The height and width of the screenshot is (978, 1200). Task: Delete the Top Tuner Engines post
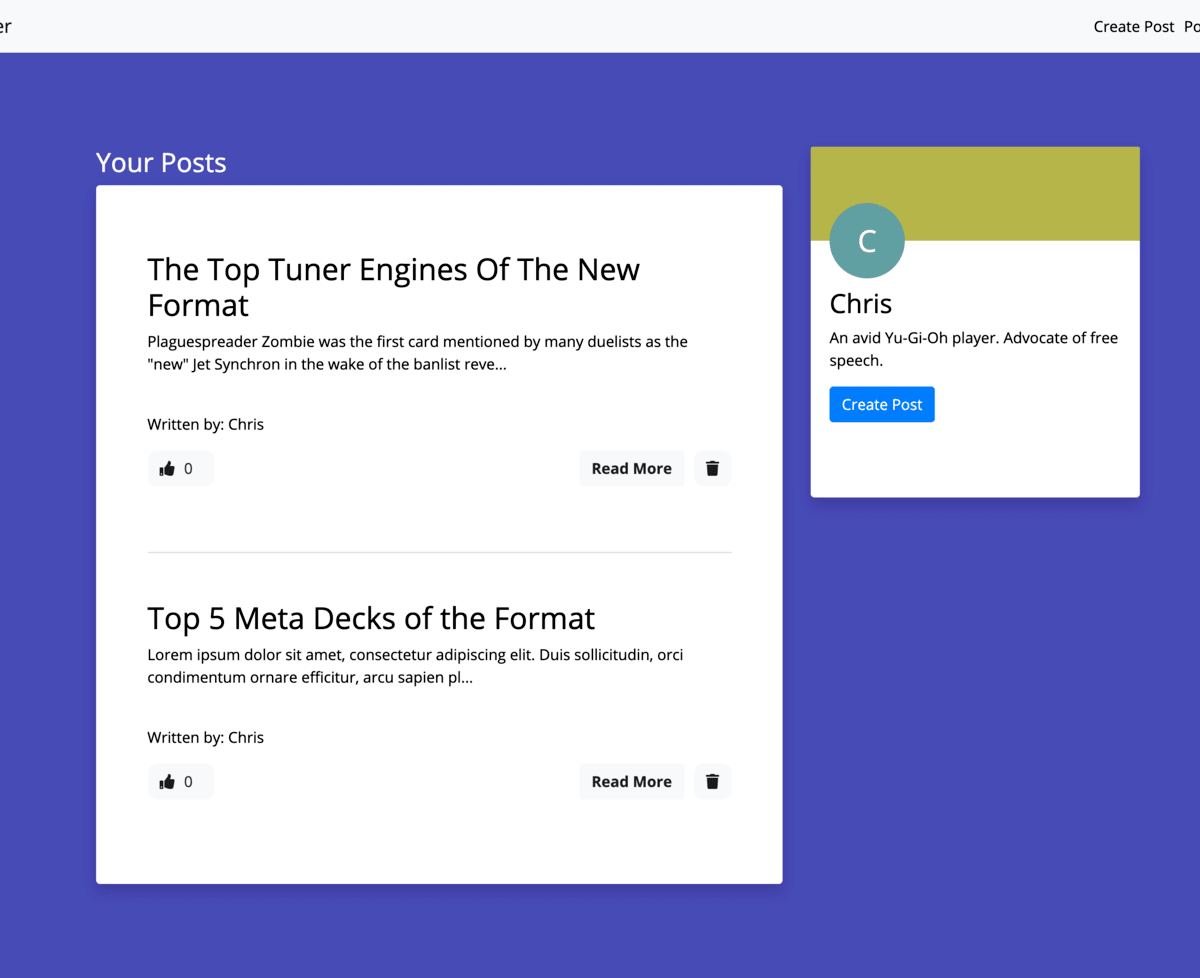pos(713,468)
